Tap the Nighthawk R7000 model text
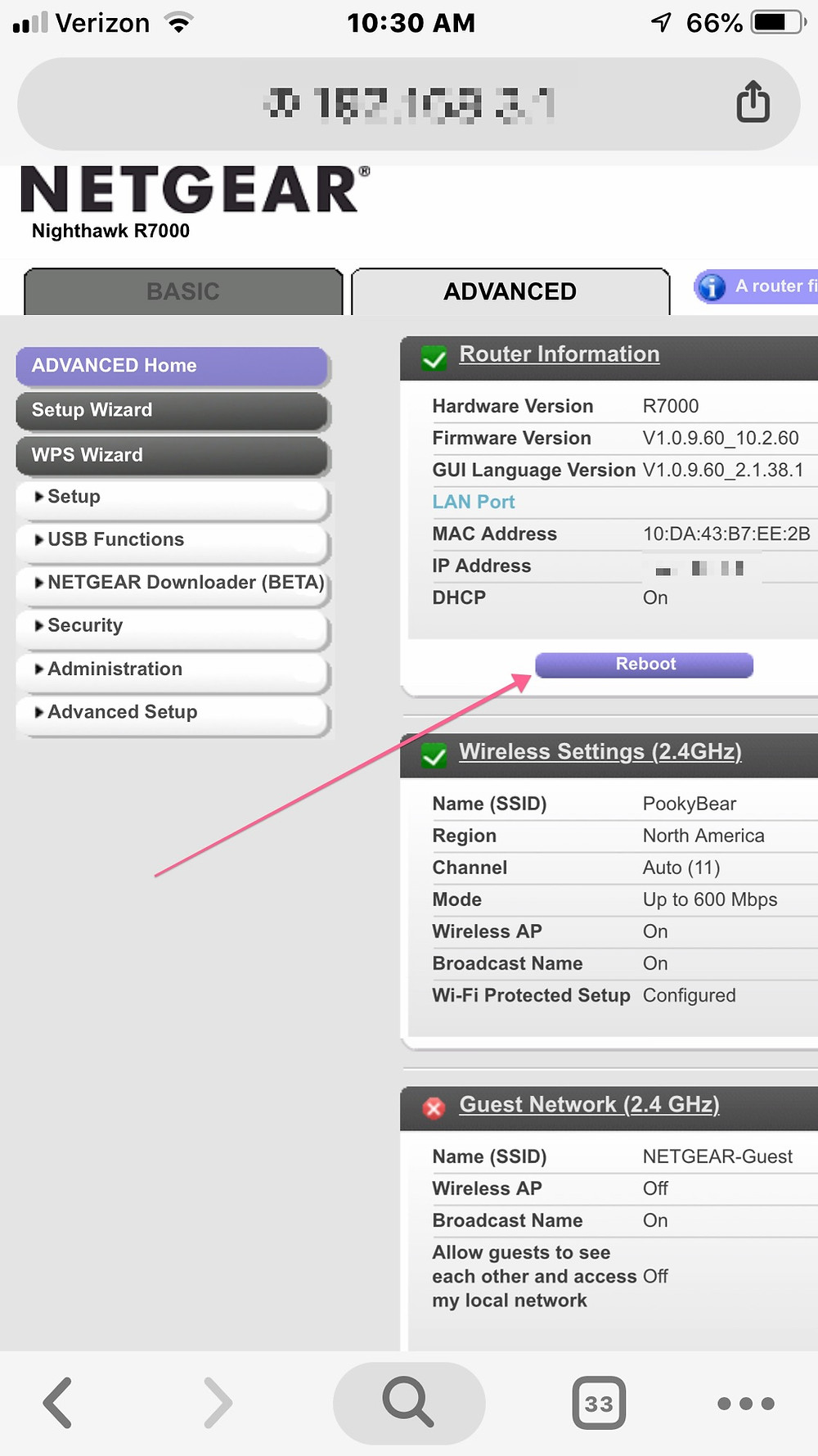 tap(110, 231)
